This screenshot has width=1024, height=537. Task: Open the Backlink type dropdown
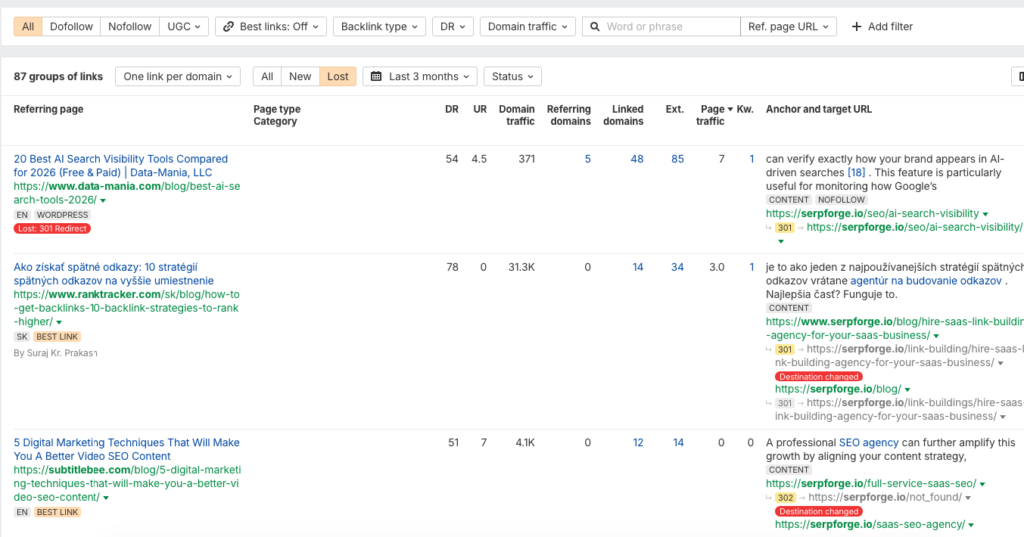pyautogui.click(x=379, y=27)
